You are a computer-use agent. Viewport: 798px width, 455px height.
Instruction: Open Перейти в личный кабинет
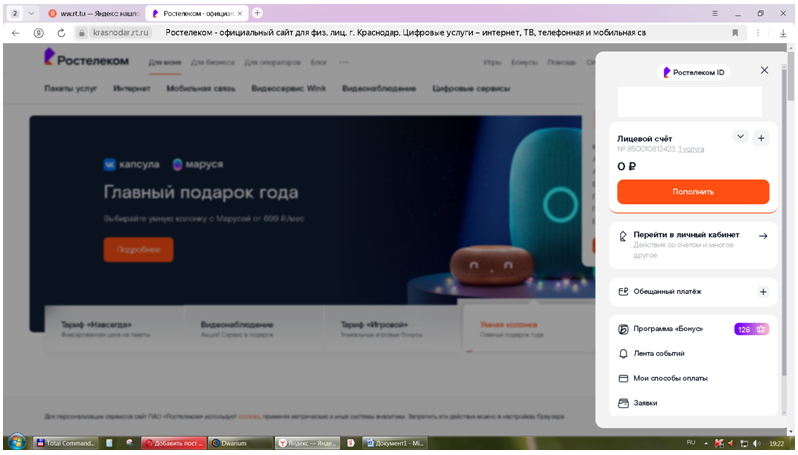point(693,245)
